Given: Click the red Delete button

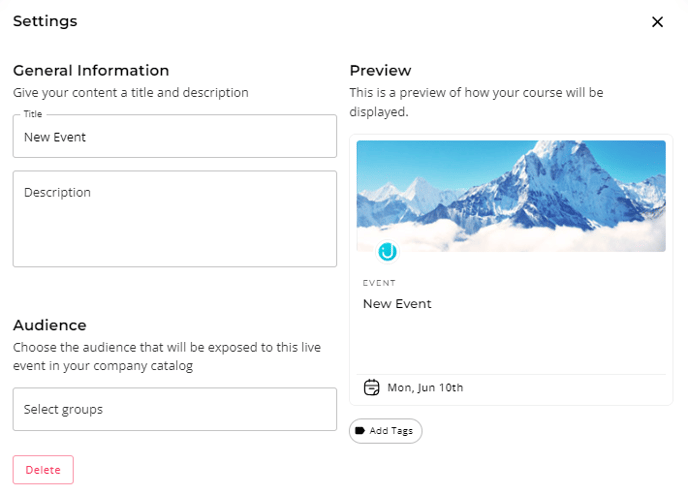Looking at the screenshot, I should (43, 470).
